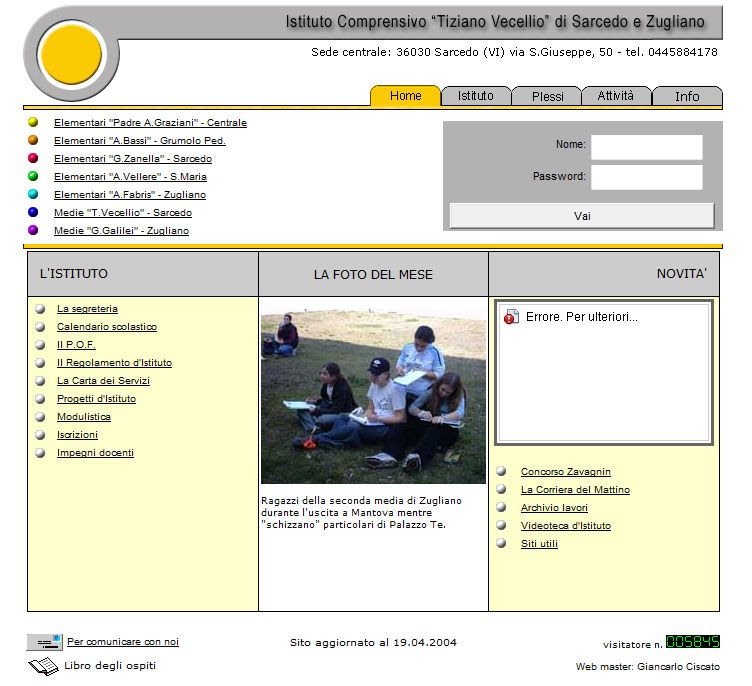The height and width of the screenshot is (686, 752).
Task: Open Elementari "Padre A.Graziani" - Centrale link
Action: coord(150,122)
